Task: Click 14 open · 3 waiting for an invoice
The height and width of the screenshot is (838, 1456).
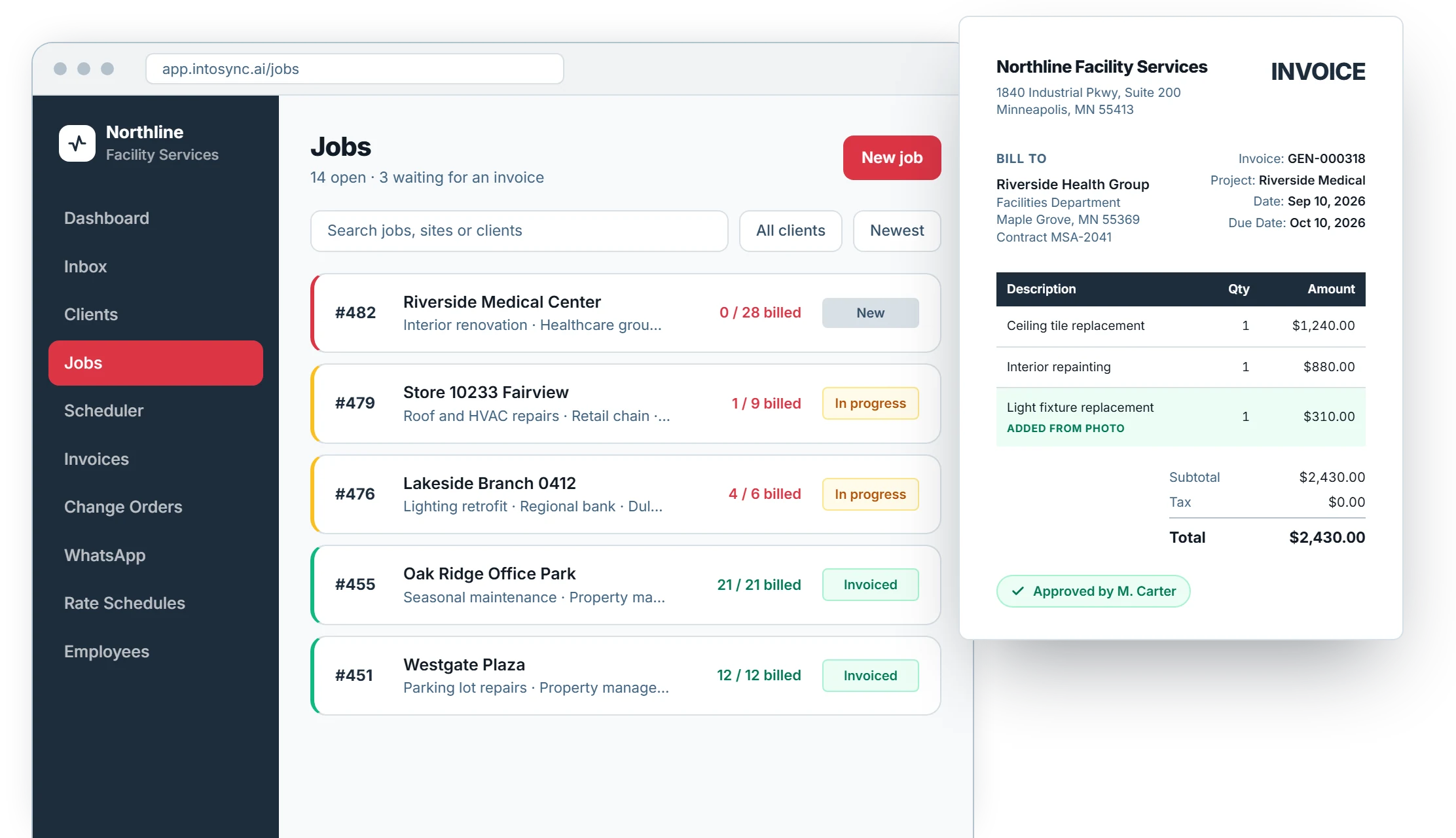Action: tap(427, 178)
